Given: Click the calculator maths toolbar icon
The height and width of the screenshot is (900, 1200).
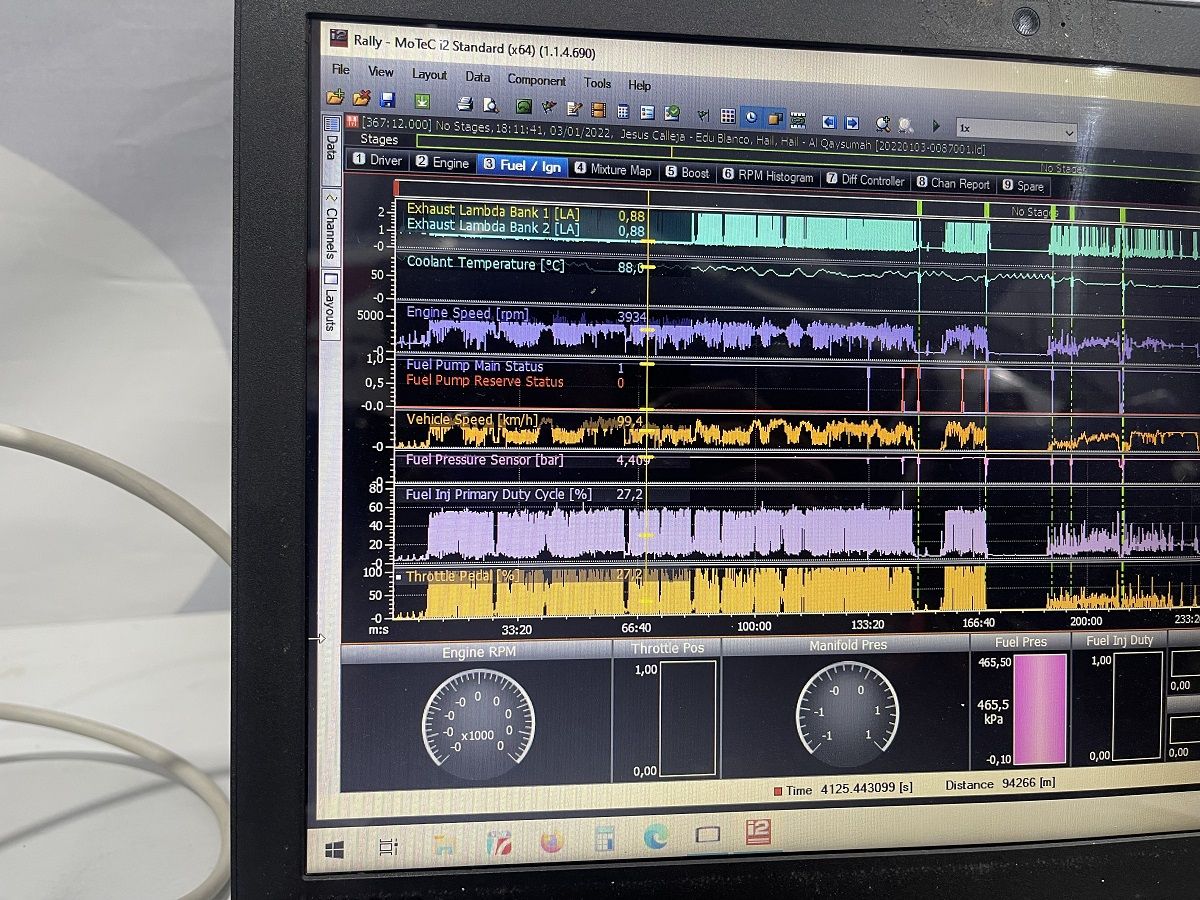Looking at the screenshot, I should (x=623, y=111).
